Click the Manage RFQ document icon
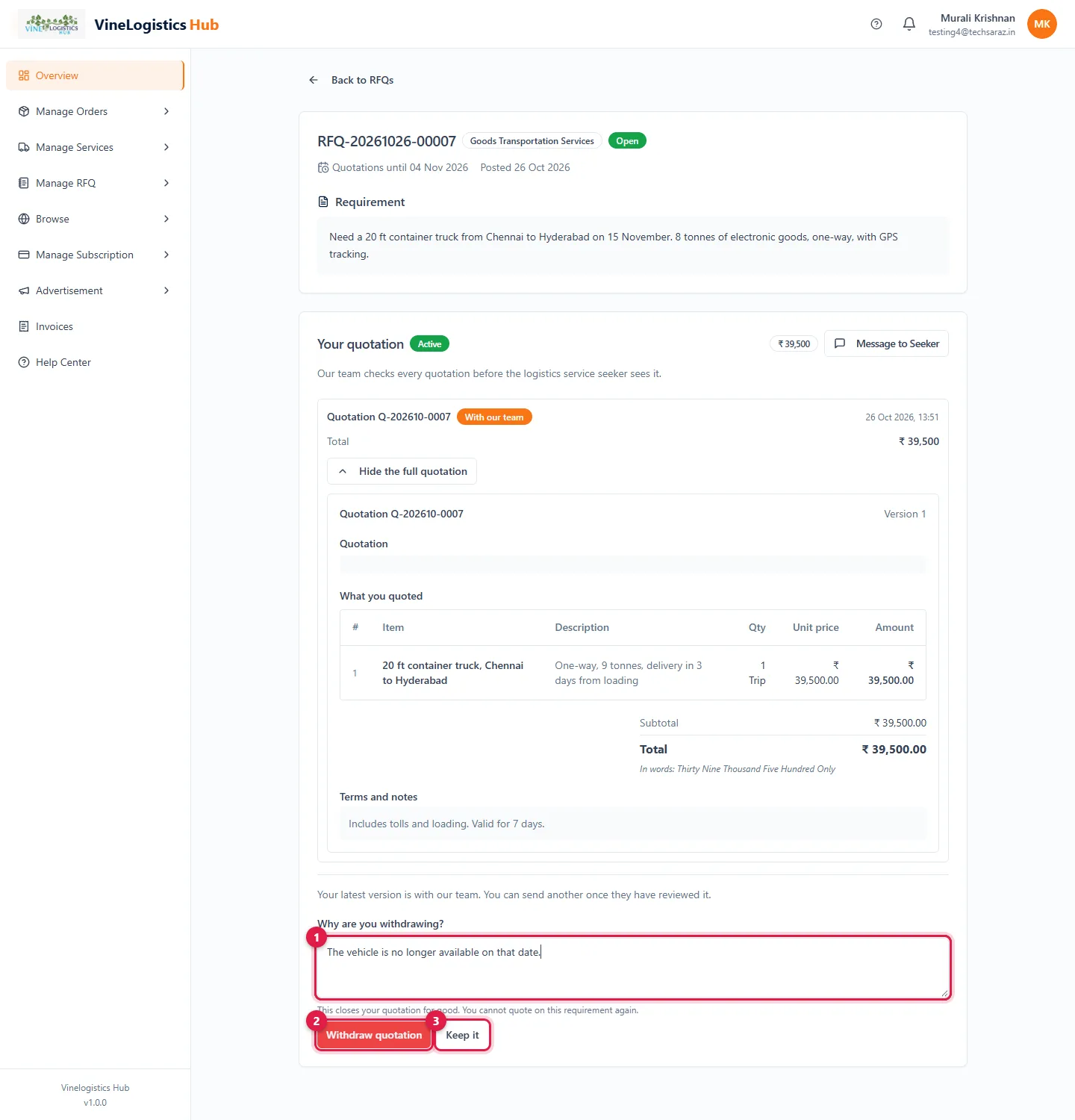This screenshot has height=1120, width=1075. coord(24,183)
